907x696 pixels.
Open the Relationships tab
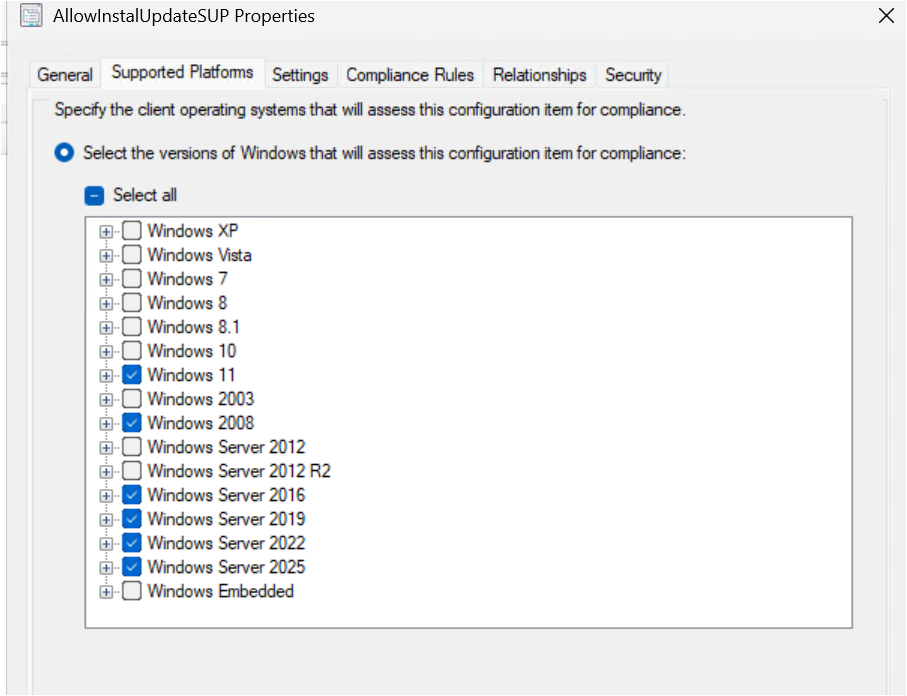[x=539, y=75]
